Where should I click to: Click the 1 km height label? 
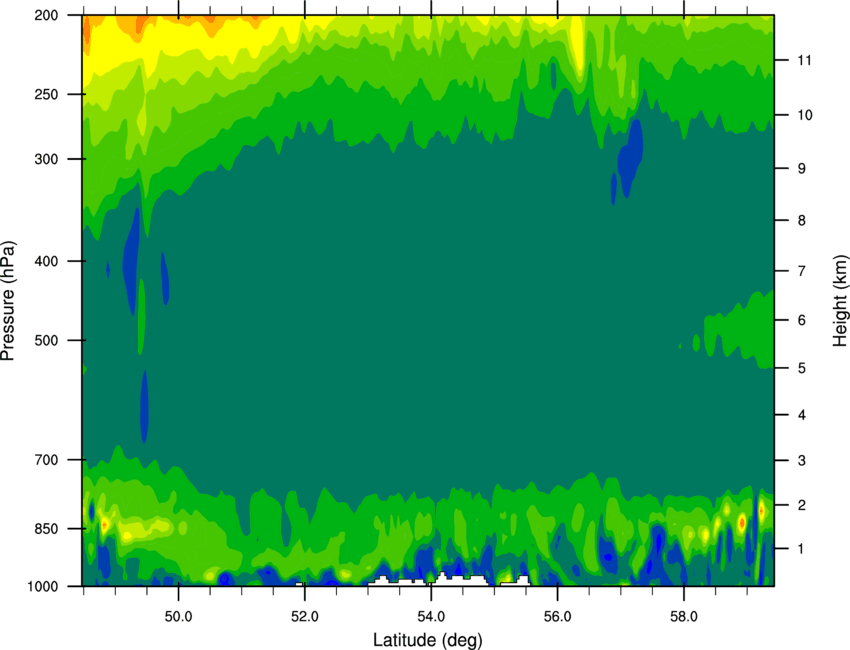click(802, 549)
